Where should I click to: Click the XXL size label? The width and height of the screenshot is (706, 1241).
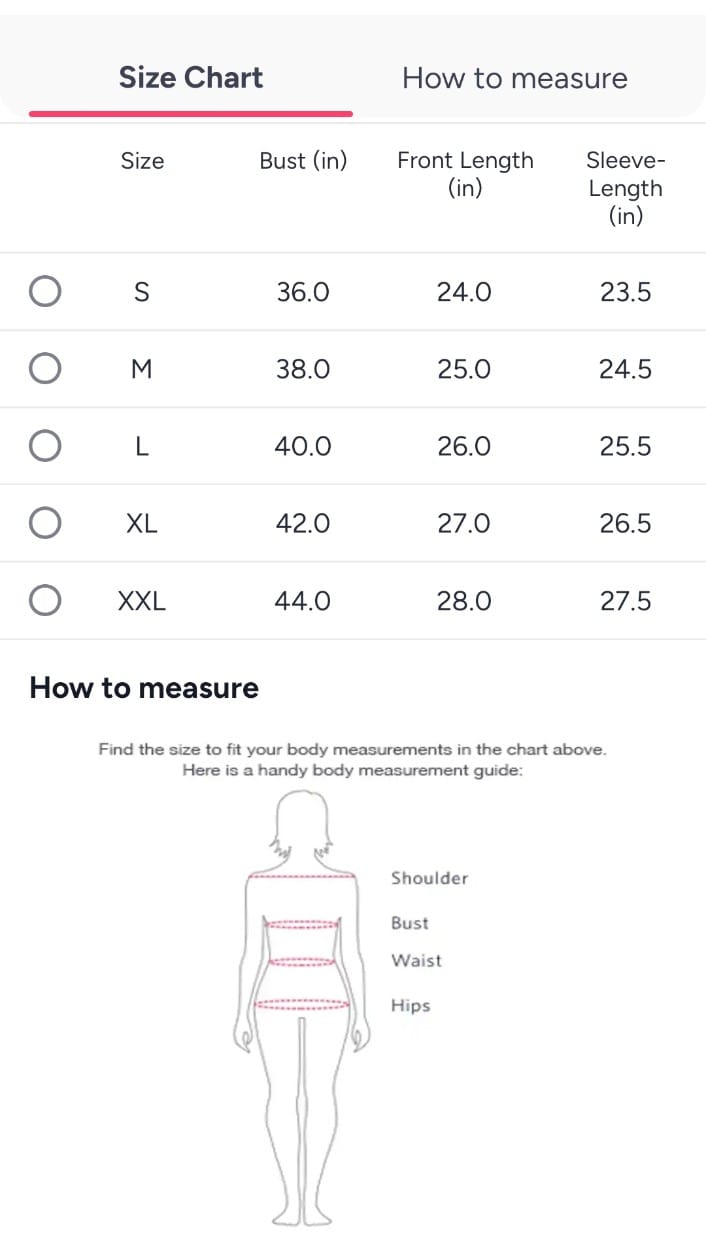pyautogui.click(x=142, y=601)
